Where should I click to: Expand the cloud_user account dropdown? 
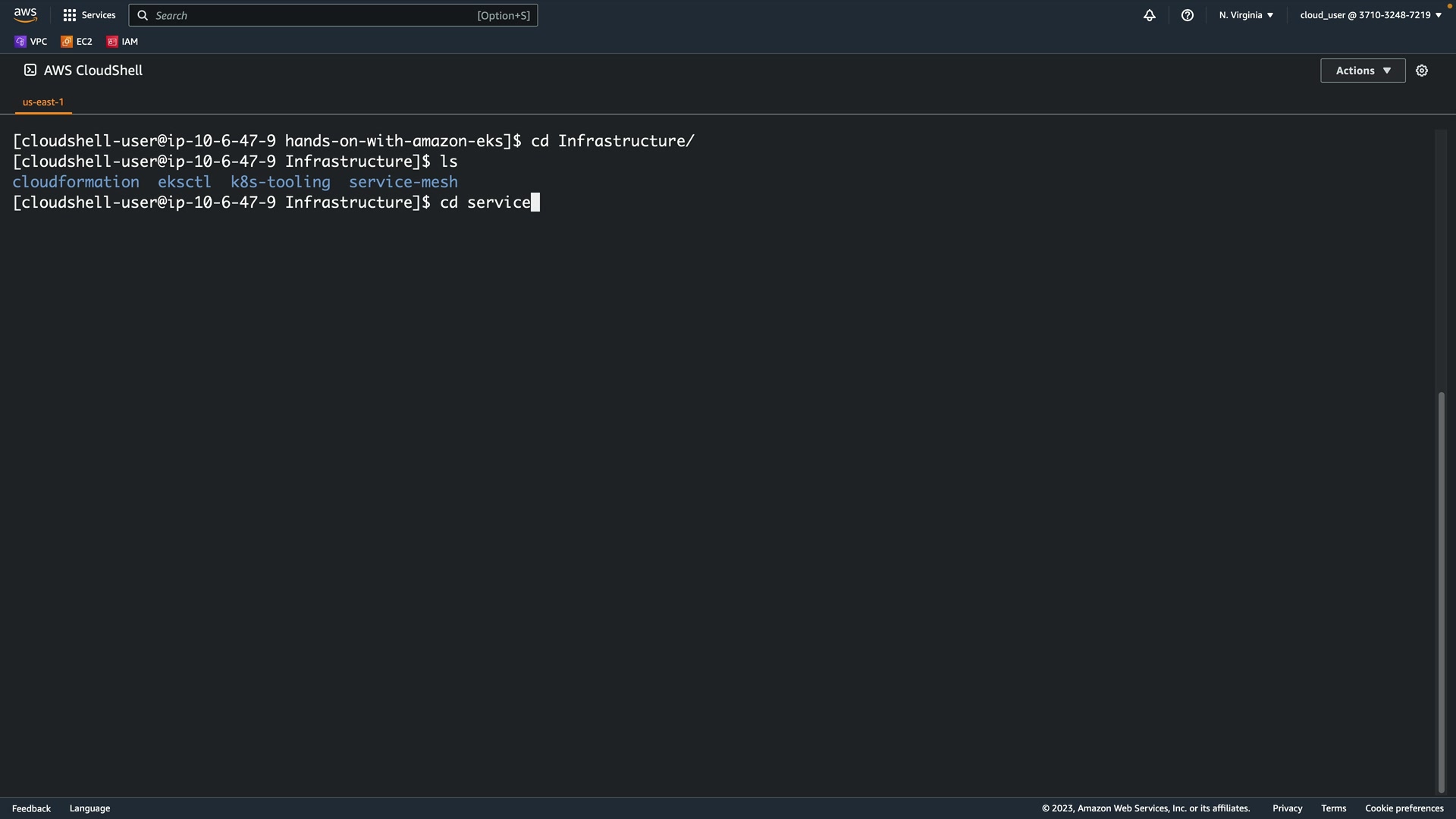click(1370, 15)
